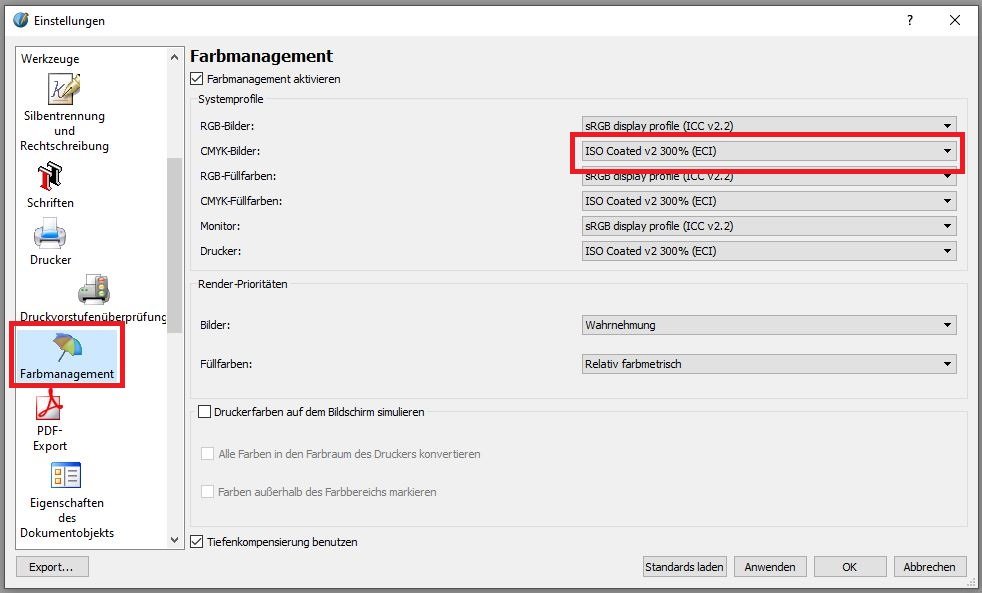982x593 pixels.
Task: Open the Drucker settings icon
Action: (x=50, y=235)
